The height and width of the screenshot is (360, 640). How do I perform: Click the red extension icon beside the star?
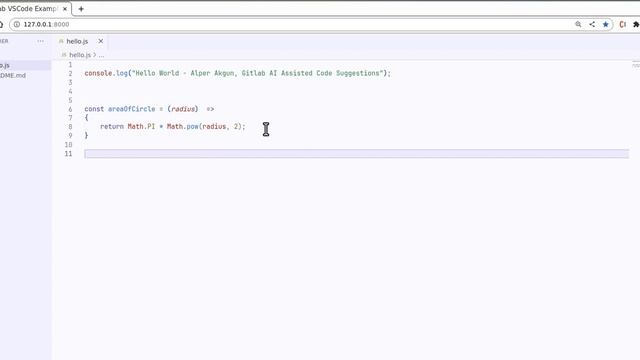click(622, 24)
